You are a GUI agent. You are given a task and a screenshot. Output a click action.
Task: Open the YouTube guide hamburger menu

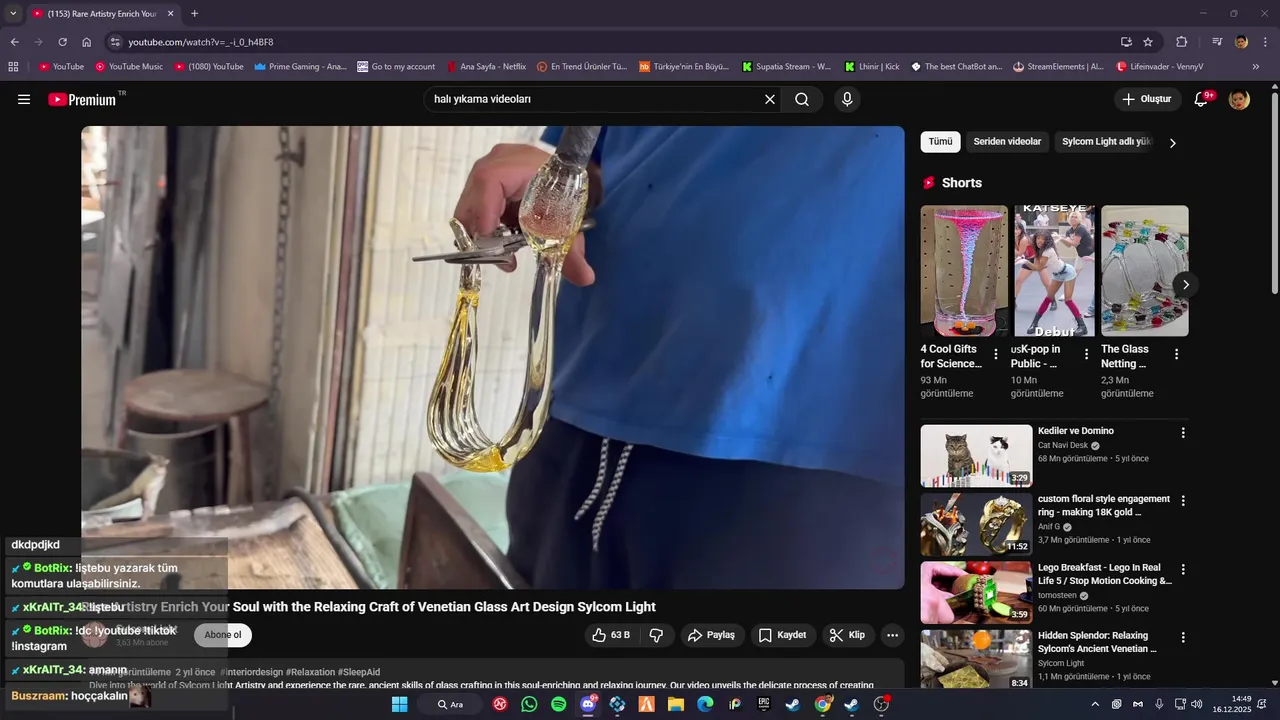(x=24, y=99)
